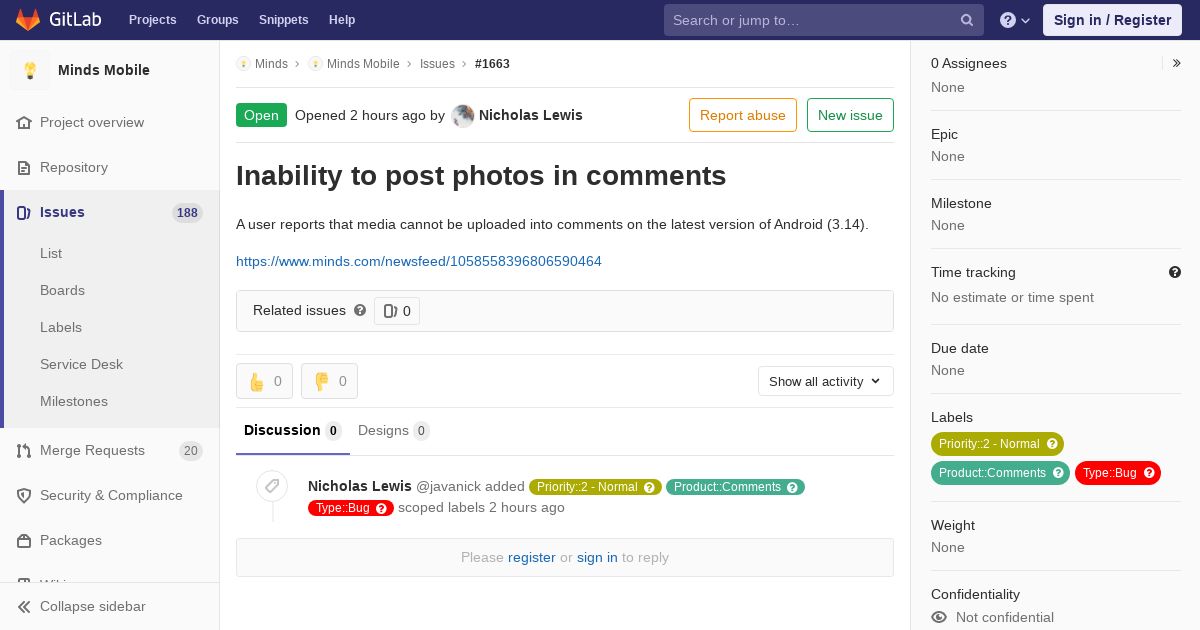Click the Project overview home icon
This screenshot has height=630, width=1200.
tap(24, 123)
